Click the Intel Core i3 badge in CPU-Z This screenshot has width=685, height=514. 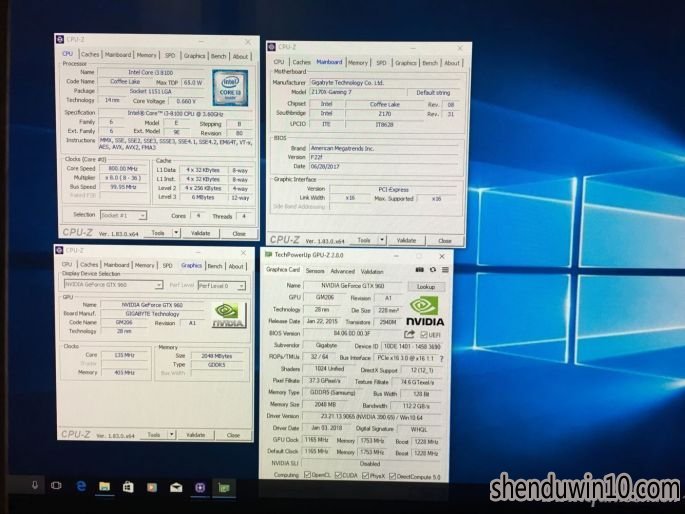[x=230, y=88]
